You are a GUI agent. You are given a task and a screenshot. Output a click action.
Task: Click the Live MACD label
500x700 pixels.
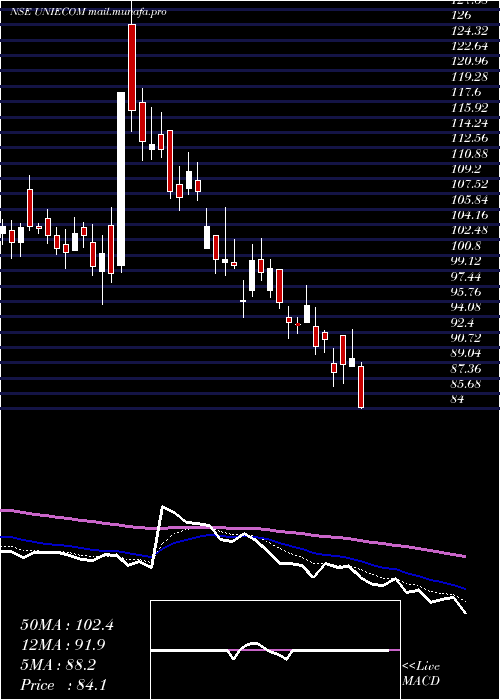421,674
